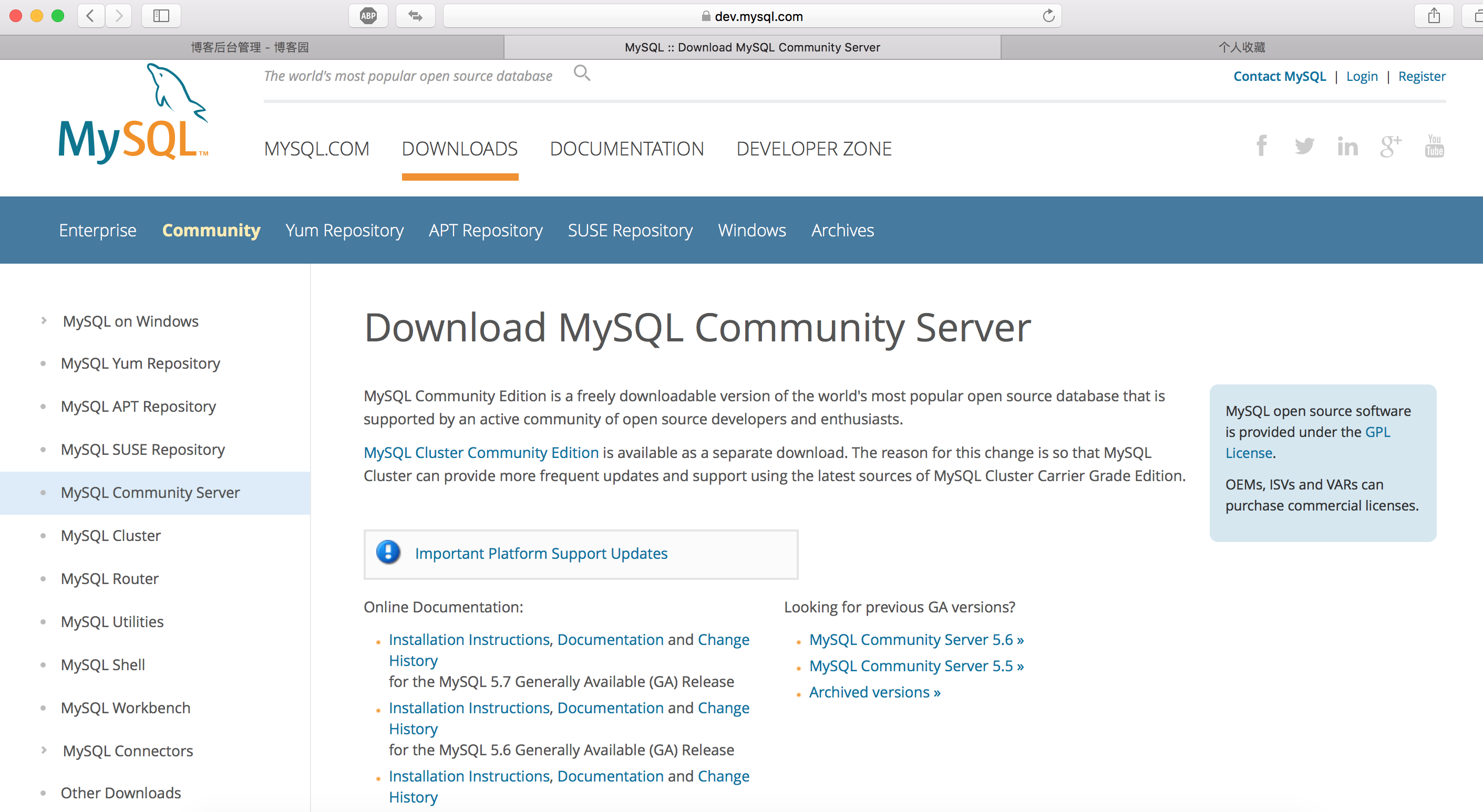Open the DOCUMENTATION main nav item
Image resolution: width=1483 pixels, height=812 pixels.
point(627,149)
